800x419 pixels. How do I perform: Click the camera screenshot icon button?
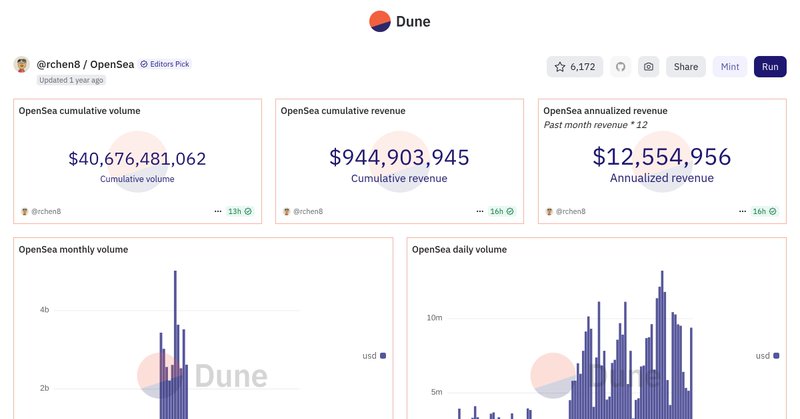coord(648,67)
